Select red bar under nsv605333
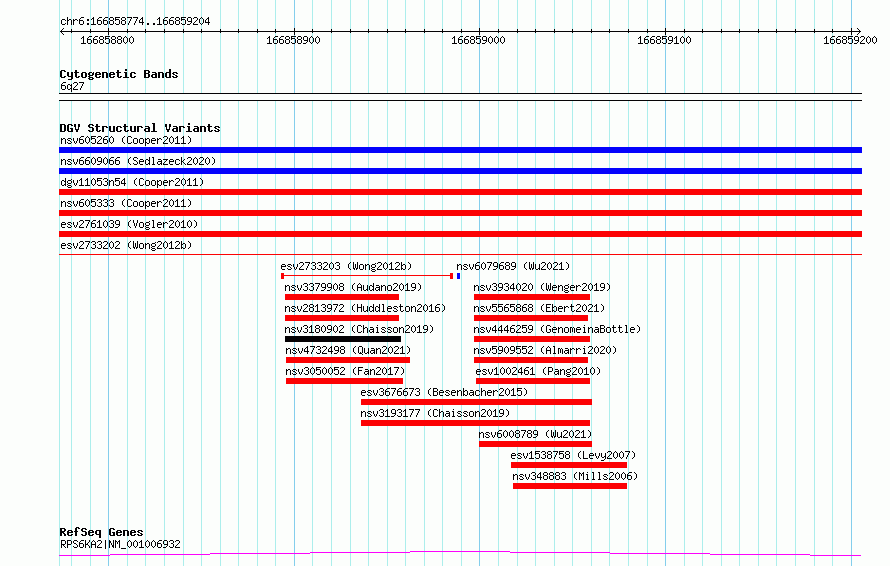This screenshot has height=566, width=890. tap(460, 213)
